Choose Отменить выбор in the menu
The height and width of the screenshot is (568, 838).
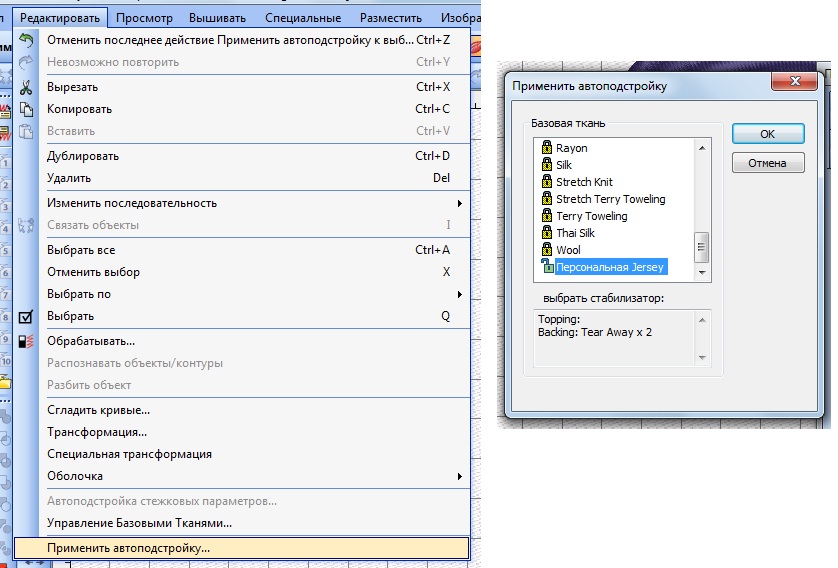click(x=242, y=272)
